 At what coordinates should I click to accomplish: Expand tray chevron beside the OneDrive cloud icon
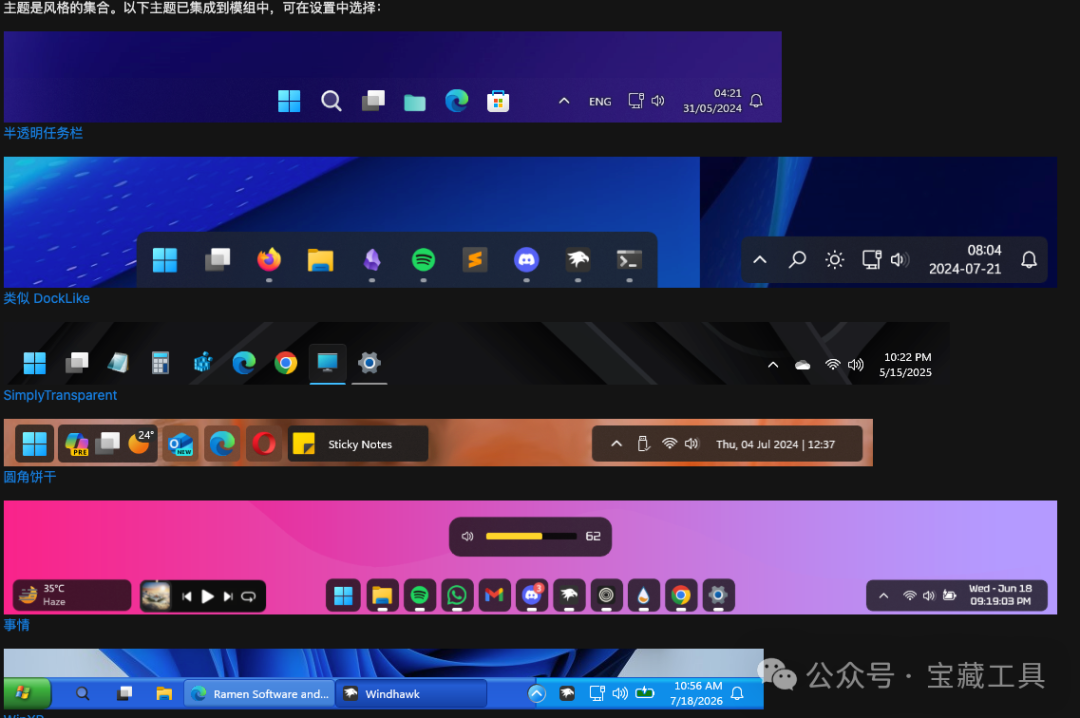(x=773, y=365)
